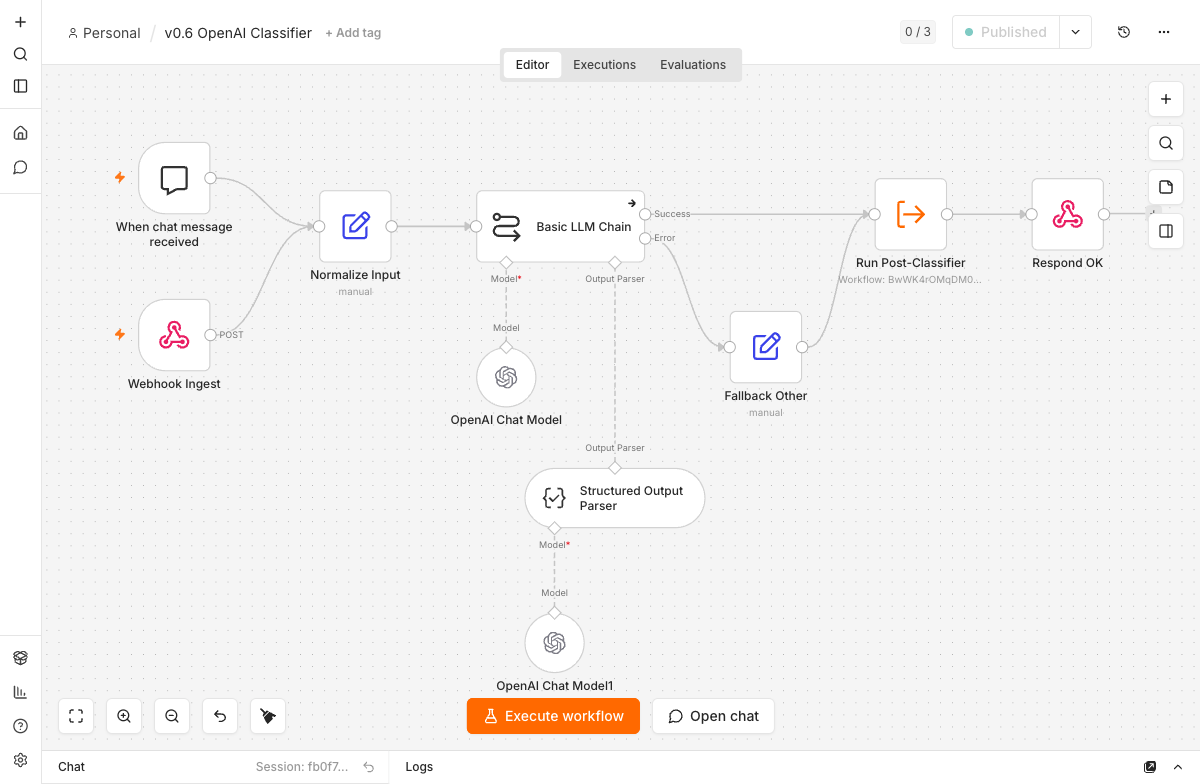Toggle the focus panel icon on canvas
Image resolution: width=1200 pixels, height=784 pixels.
(x=1166, y=231)
